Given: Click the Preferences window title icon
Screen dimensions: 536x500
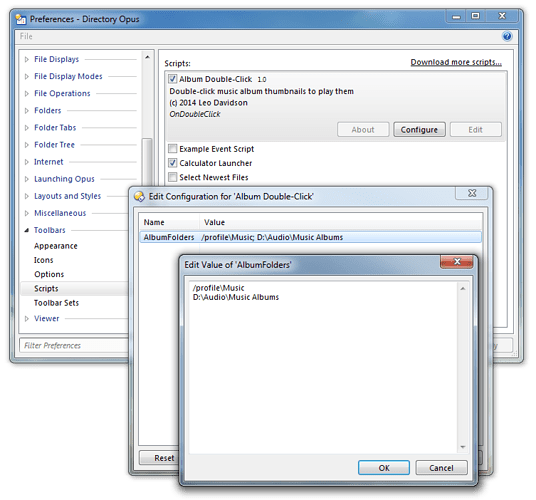Looking at the screenshot, I should [x=21, y=19].
